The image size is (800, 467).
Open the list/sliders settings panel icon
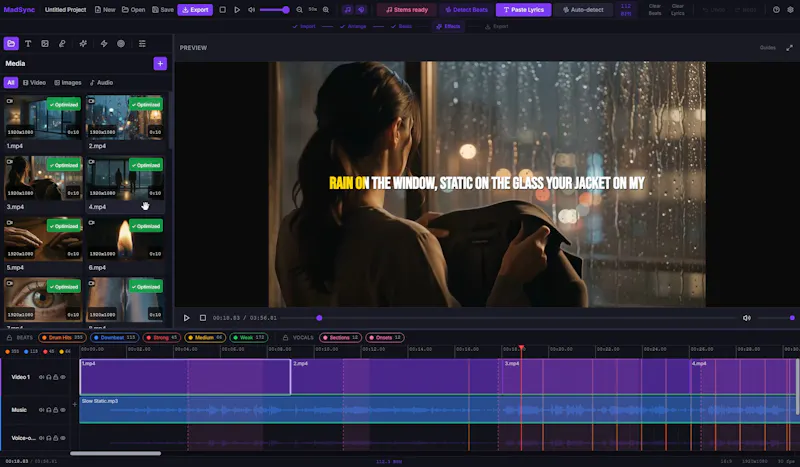(x=142, y=43)
